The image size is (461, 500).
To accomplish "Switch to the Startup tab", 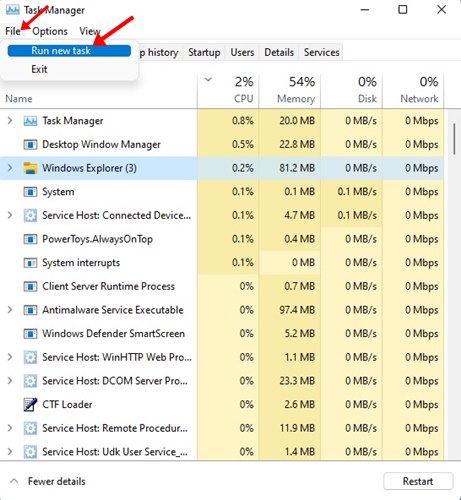I will coord(204,52).
